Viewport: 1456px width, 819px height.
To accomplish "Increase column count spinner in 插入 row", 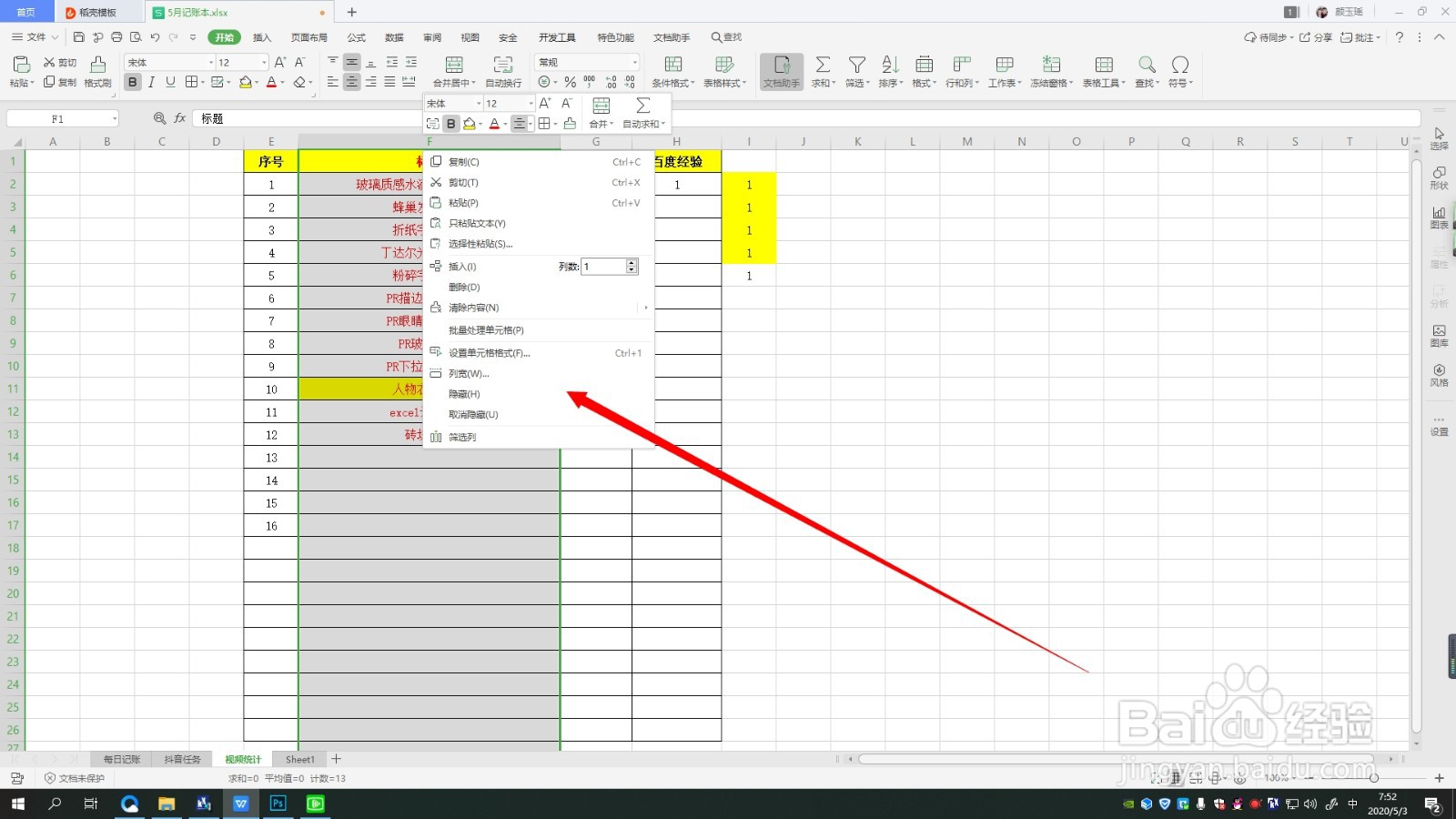I will click(632, 263).
